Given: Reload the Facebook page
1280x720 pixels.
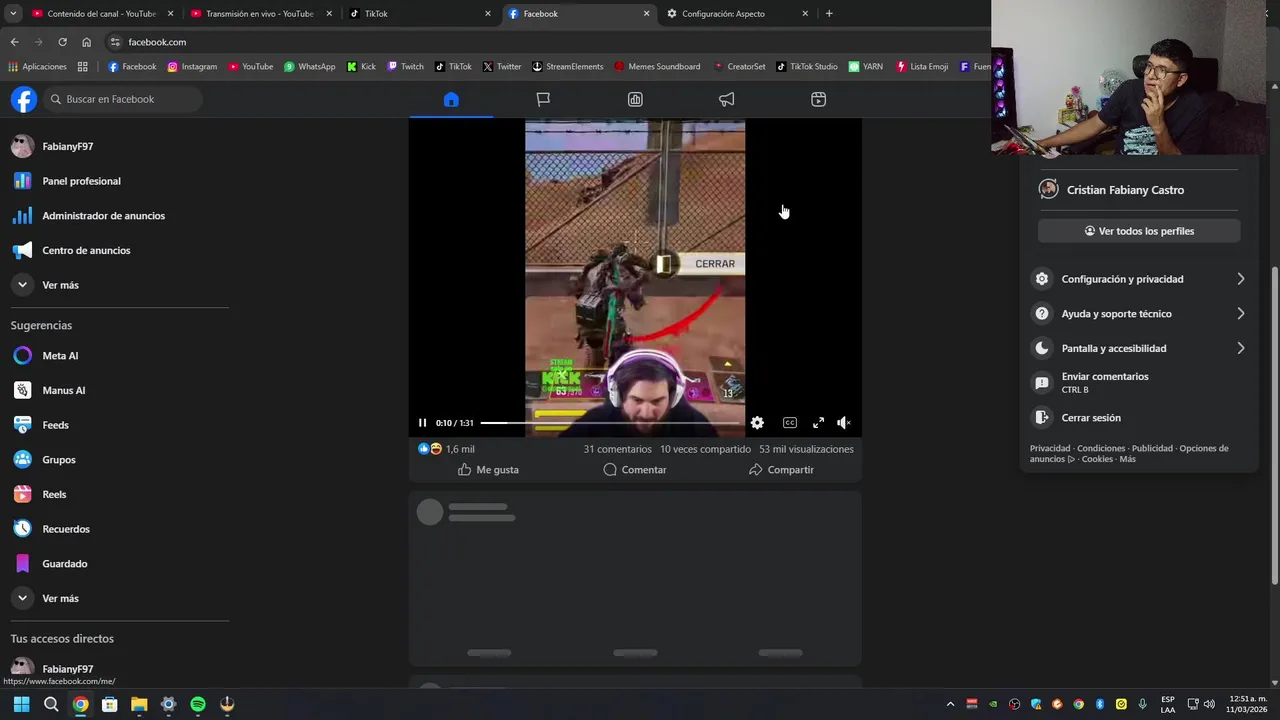Looking at the screenshot, I should (x=62, y=42).
